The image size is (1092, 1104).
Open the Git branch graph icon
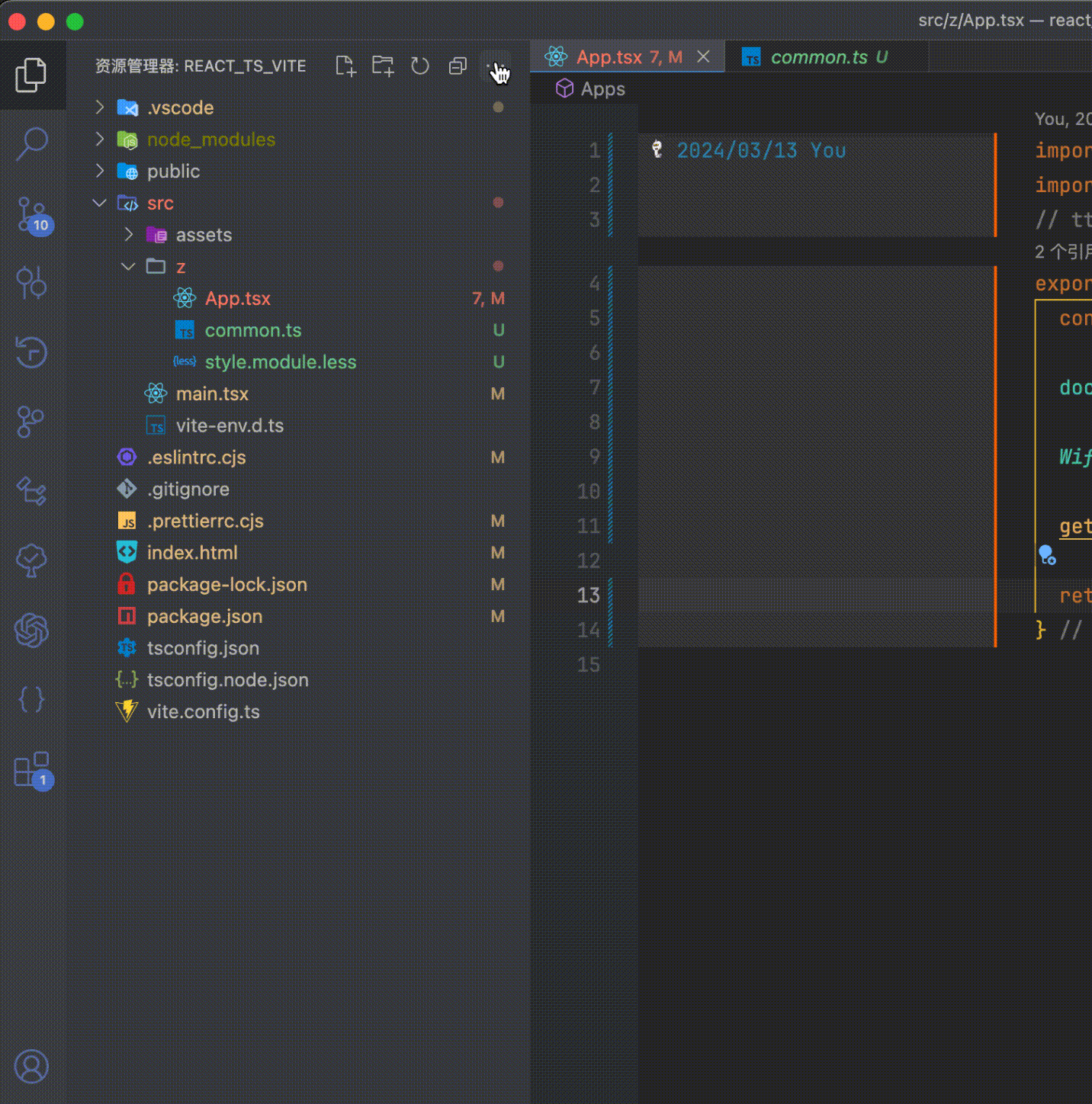pos(31,422)
